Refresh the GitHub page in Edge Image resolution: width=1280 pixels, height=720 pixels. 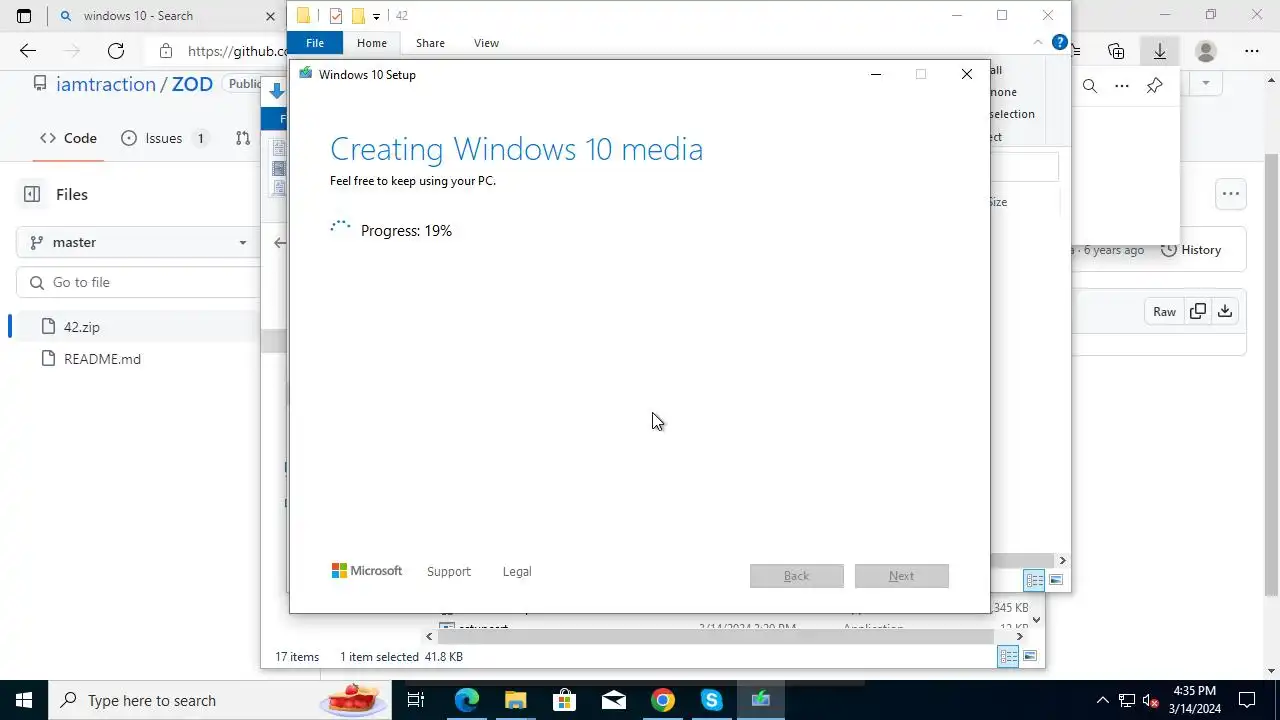point(116,51)
